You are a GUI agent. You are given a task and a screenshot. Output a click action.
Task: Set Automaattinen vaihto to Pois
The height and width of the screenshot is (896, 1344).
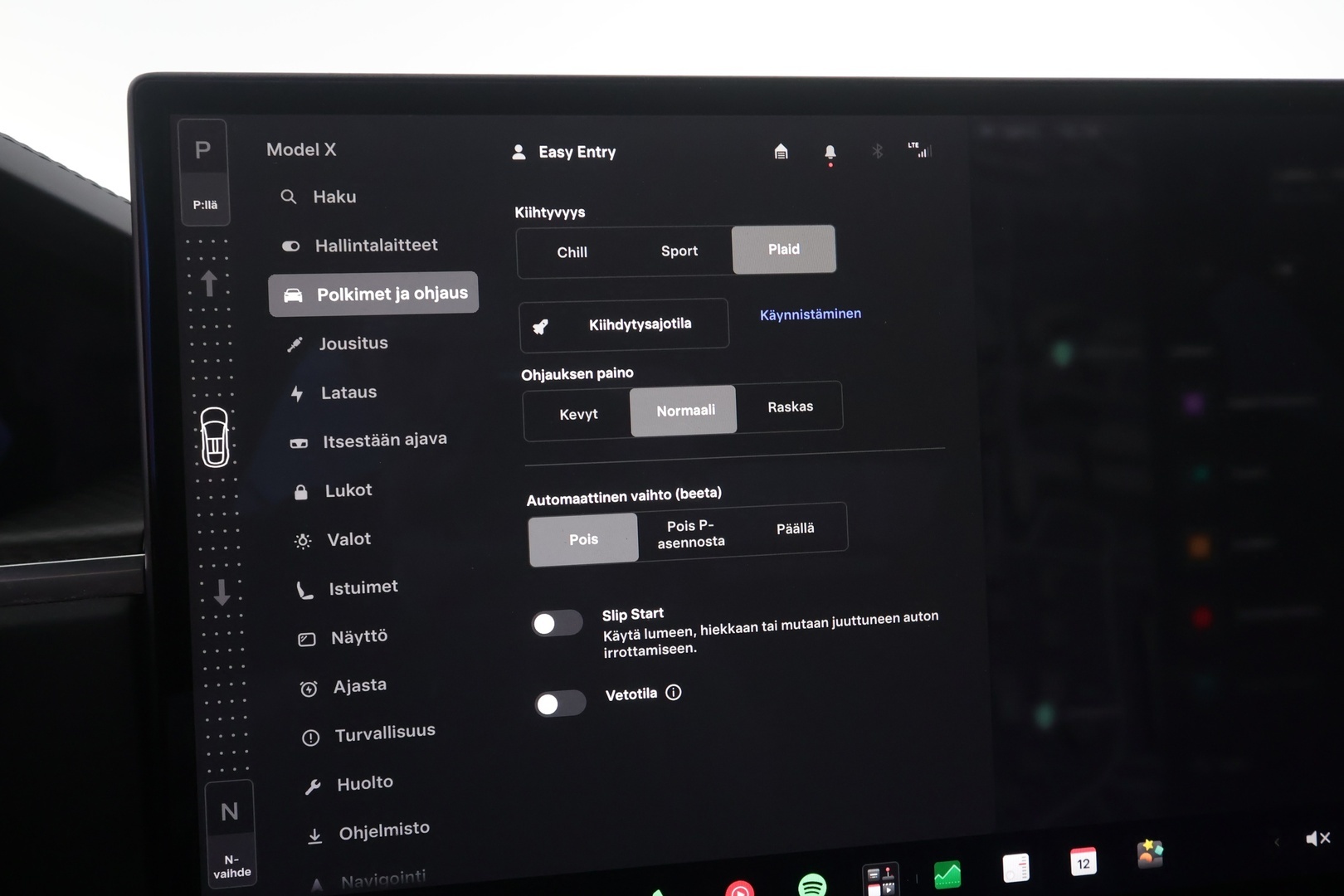coord(583,539)
